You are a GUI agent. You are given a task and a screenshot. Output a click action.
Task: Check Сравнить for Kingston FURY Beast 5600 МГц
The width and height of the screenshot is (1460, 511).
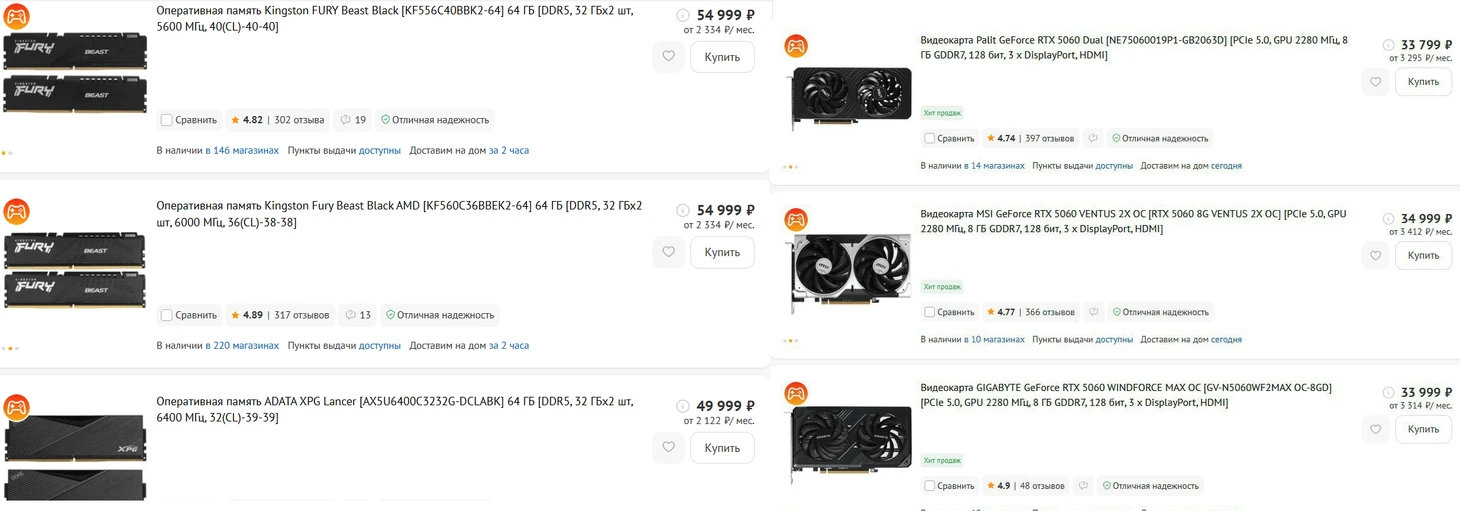coord(167,120)
